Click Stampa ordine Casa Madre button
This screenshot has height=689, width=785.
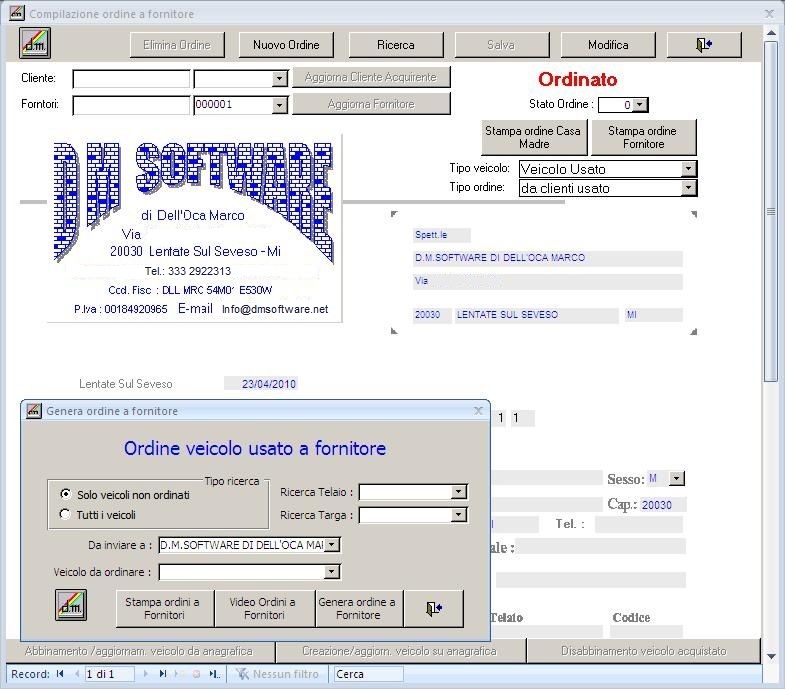(x=534, y=137)
